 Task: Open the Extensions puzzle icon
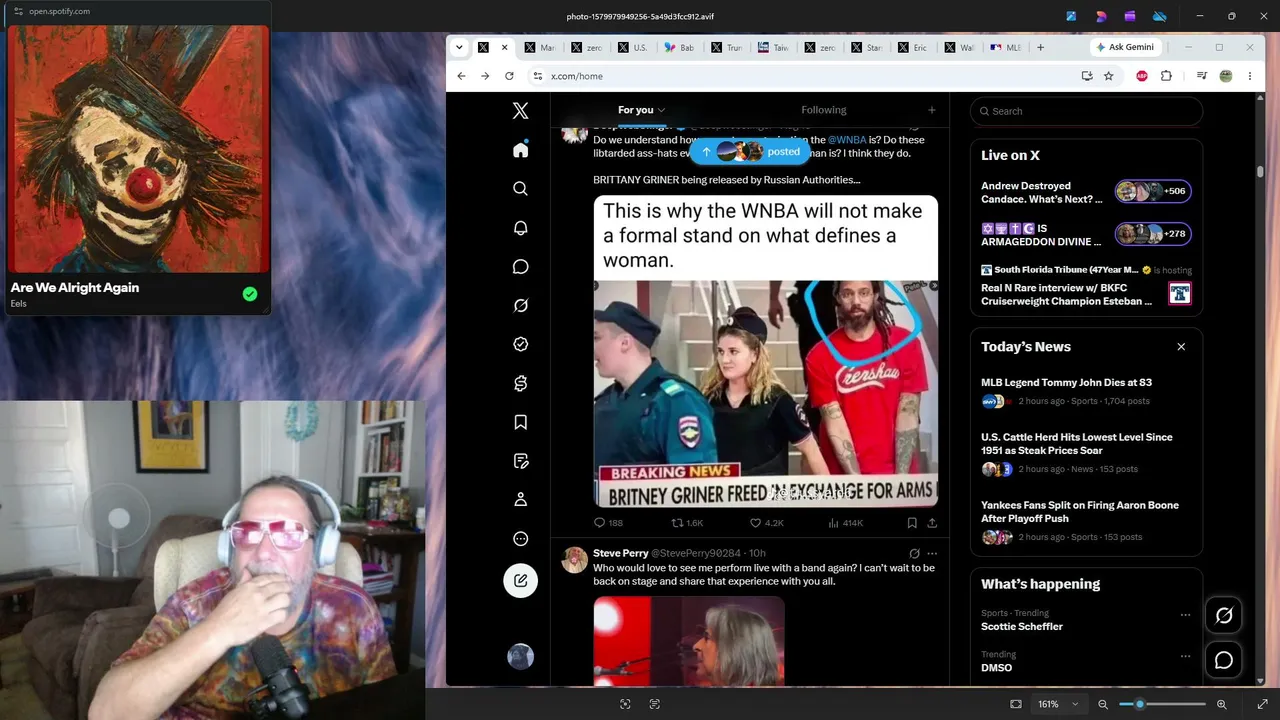click(x=1166, y=76)
